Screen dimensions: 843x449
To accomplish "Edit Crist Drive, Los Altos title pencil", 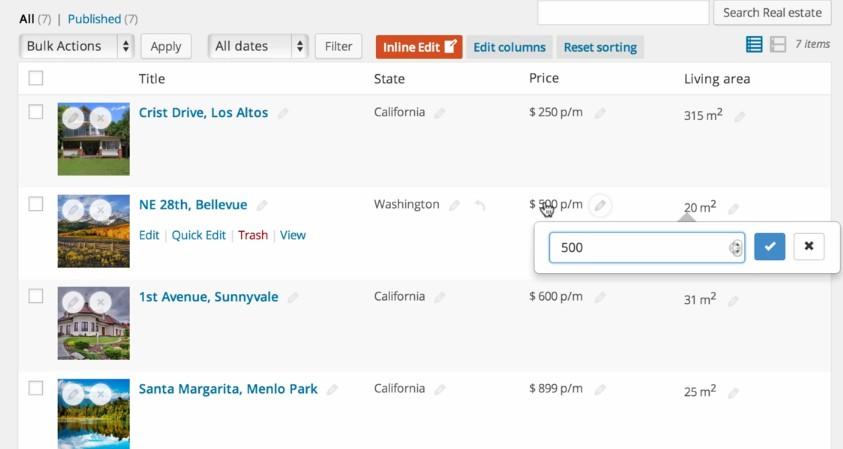I will point(283,114).
